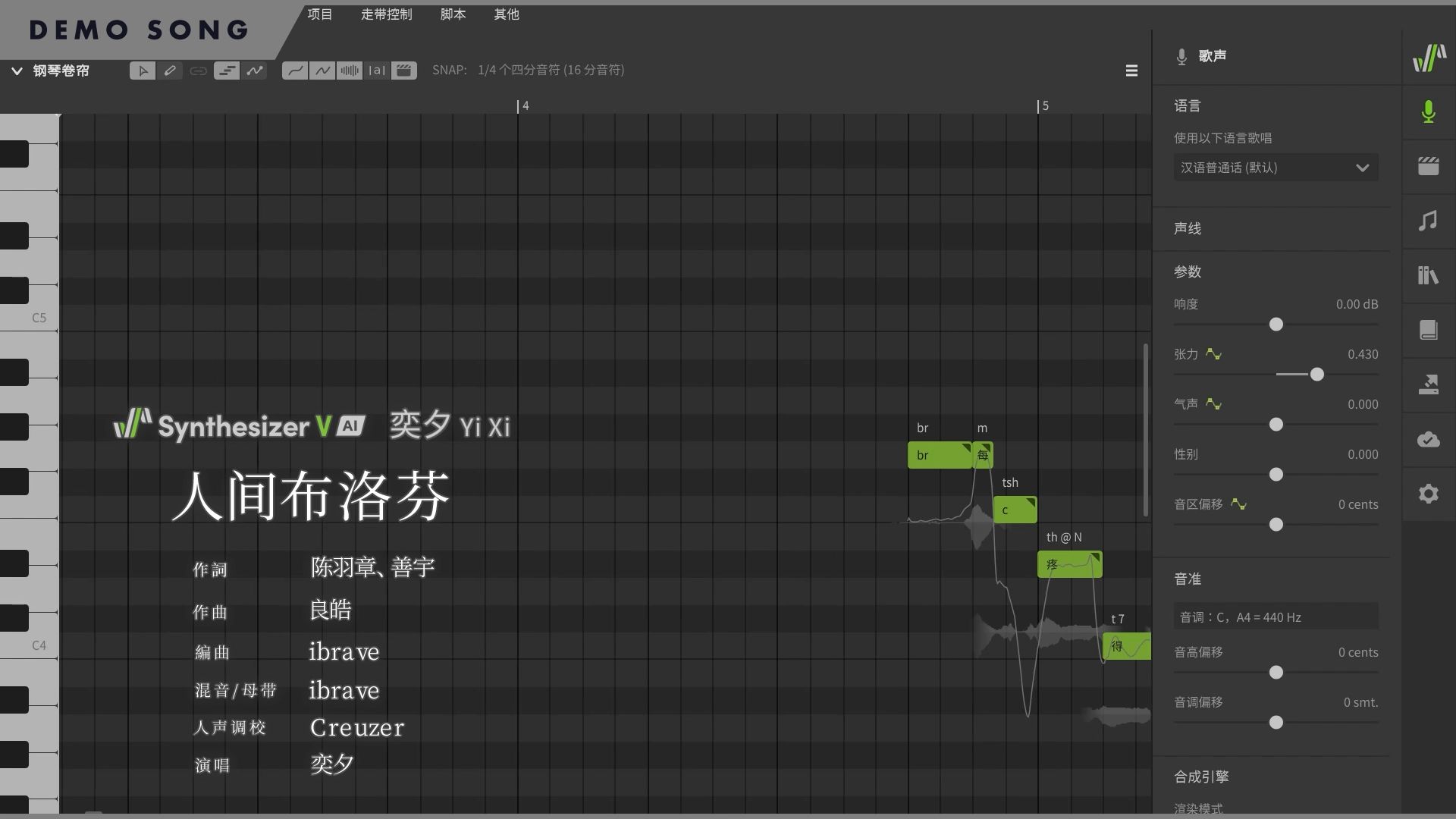
Task: Adjust the 气声 slider handle
Action: click(x=1276, y=425)
